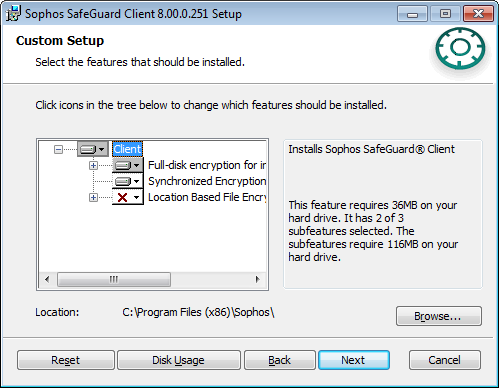This screenshot has width=499, height=388.
Task: Go to Next setup step
Action: pyautogui.click(x=354, y=360)
